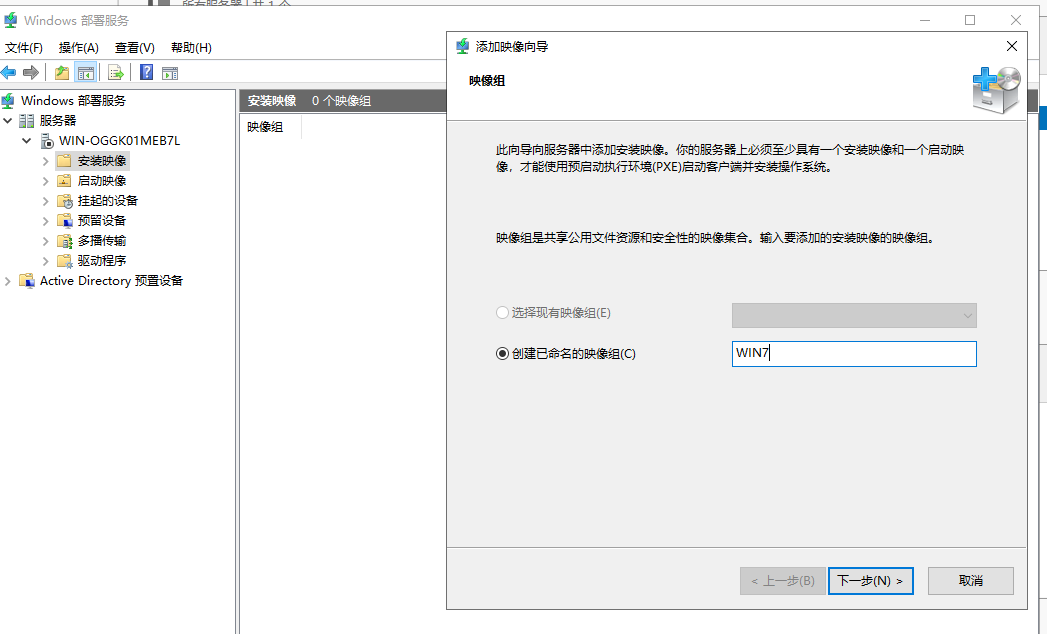Viewport: 1047px width, 634px height.
Task: Maximize the Windows 部署服务 window
Action: pyautogui.click(x=970, y=20)
